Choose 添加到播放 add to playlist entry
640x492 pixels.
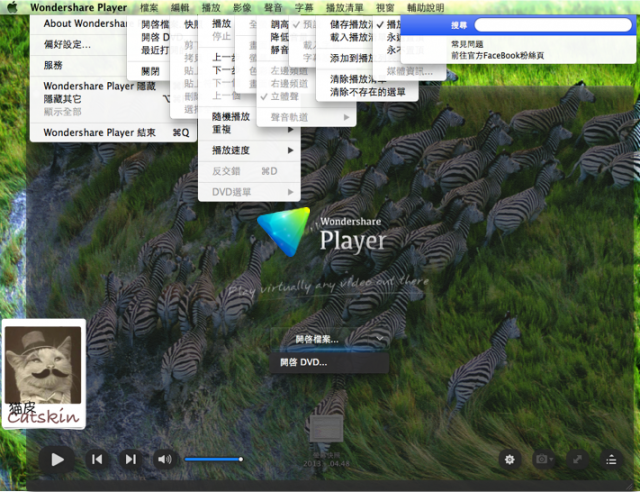(x=351, y=58)
